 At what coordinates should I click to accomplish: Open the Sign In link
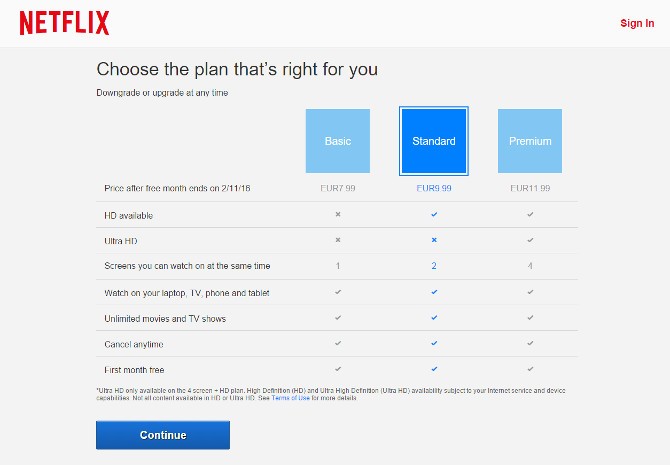637,23
